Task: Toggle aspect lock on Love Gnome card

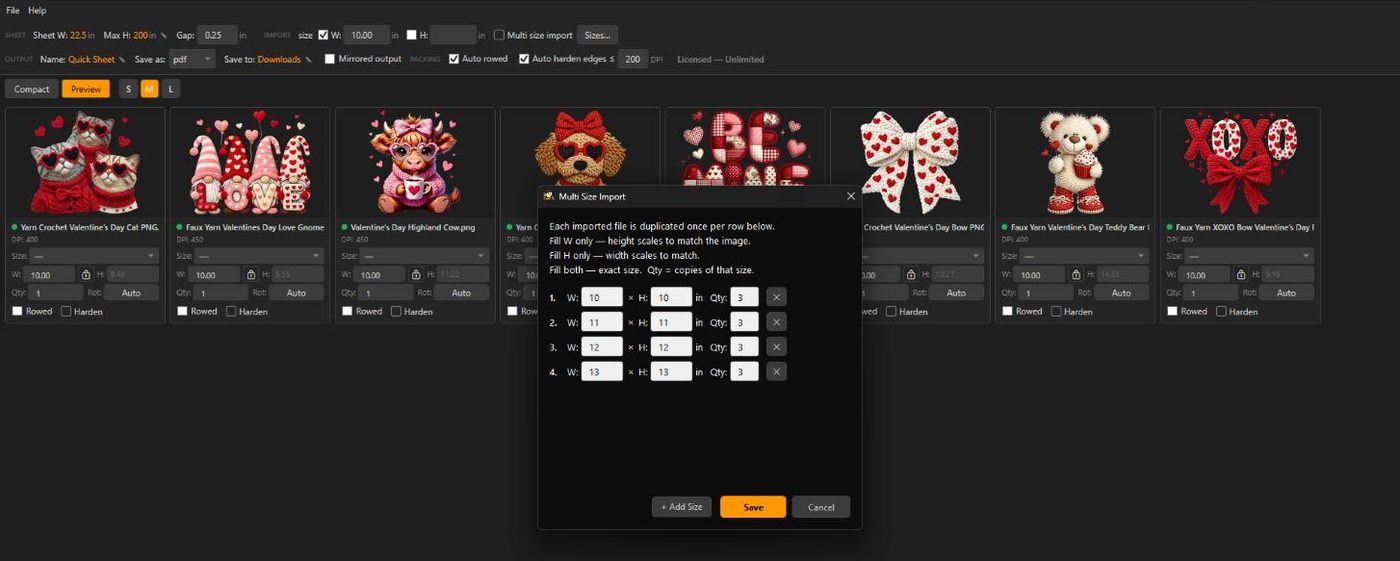Action: pyautogui.click(x=250, y=275)
